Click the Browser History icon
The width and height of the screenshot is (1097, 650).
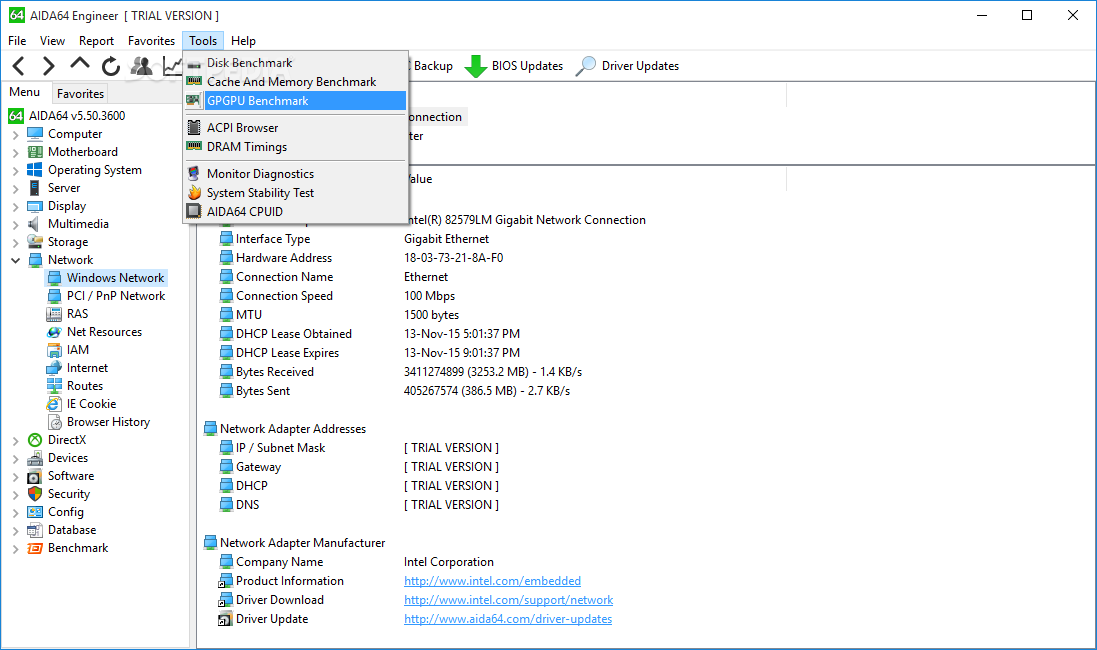(x=55, y=422)
